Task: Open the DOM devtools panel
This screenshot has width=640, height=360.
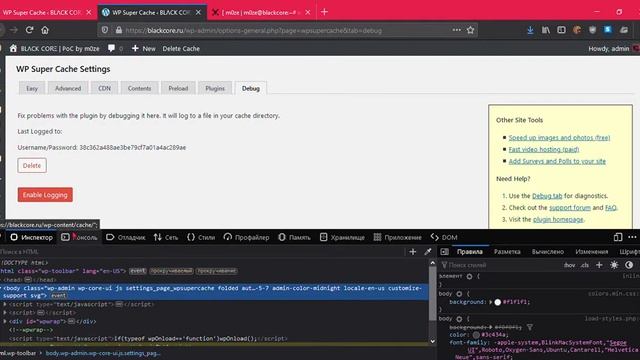Action: (x=444, y=237)
